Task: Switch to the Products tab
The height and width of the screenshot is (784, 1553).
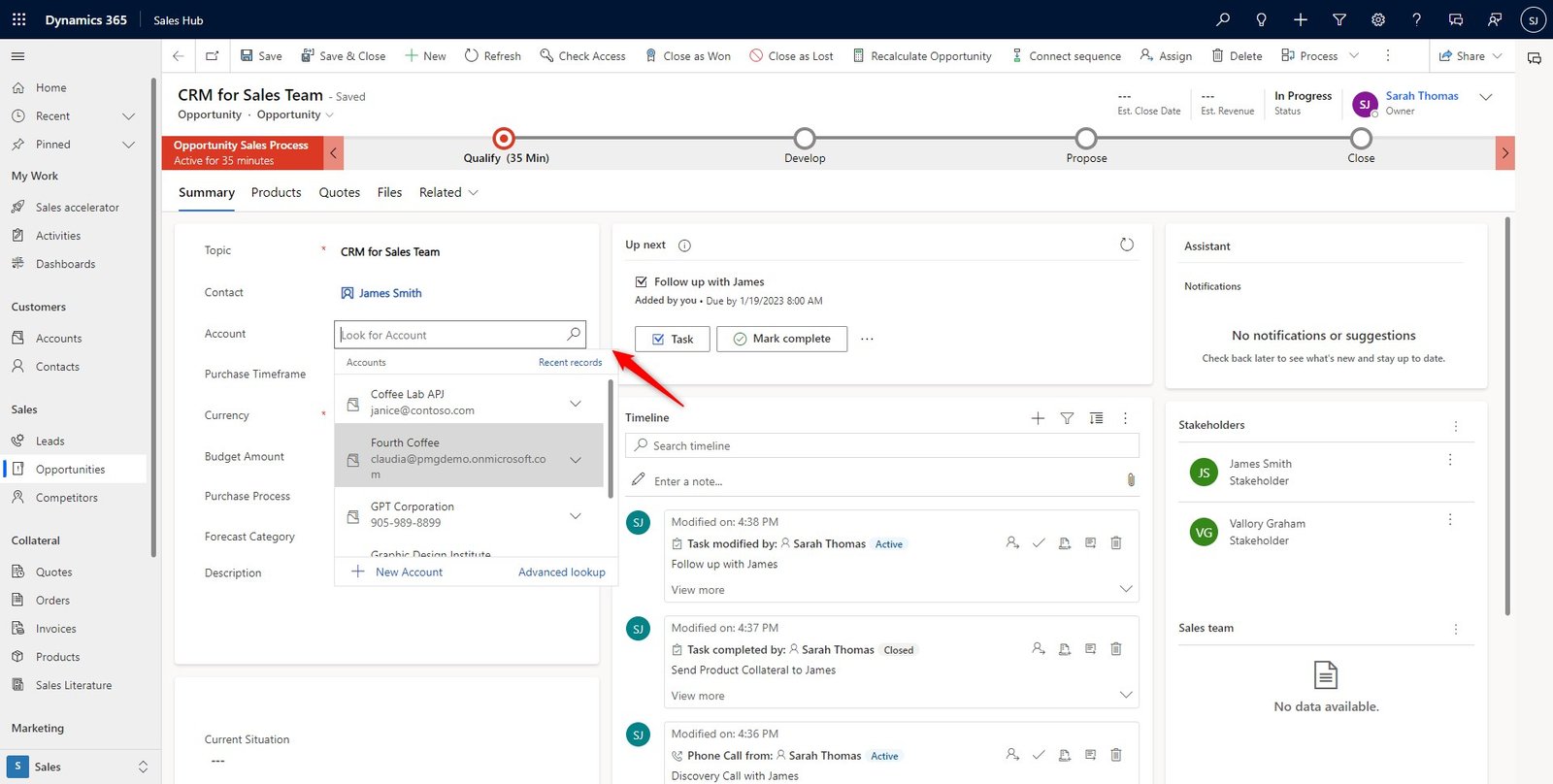Action: point(276,192)
